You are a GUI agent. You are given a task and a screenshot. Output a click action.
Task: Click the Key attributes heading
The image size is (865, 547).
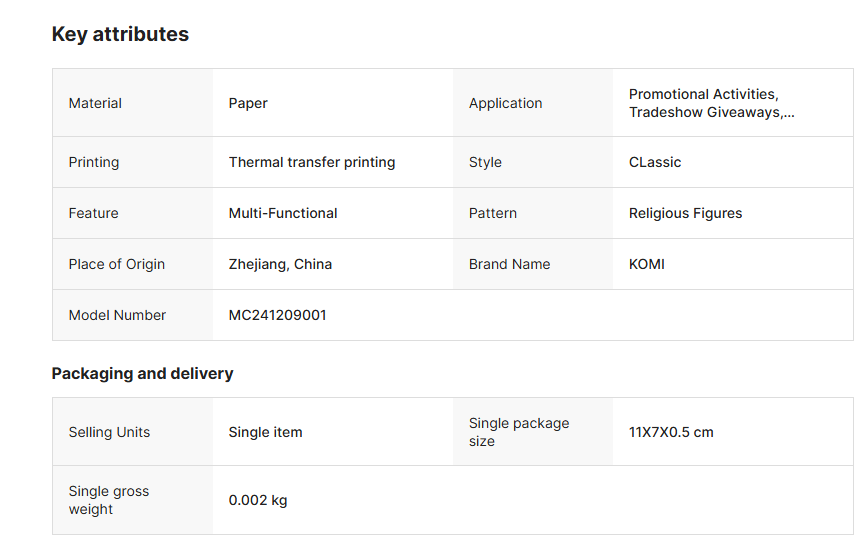(x=120, y=34)
